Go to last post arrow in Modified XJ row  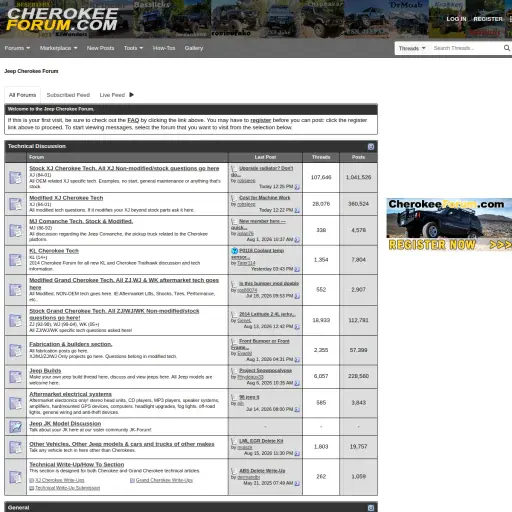(x=297, y=210)
